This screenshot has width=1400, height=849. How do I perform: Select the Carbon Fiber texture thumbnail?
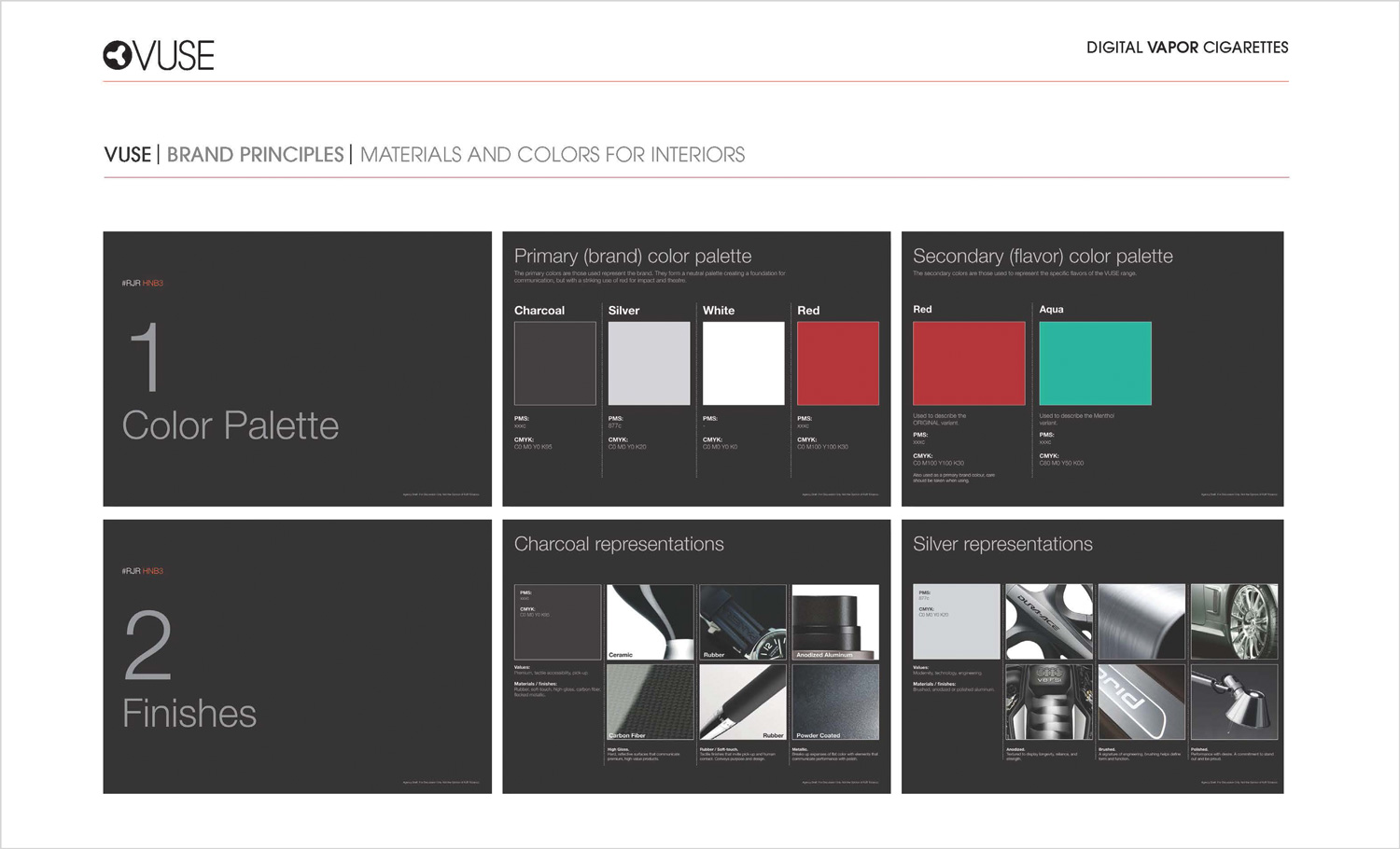click(650, 702)
